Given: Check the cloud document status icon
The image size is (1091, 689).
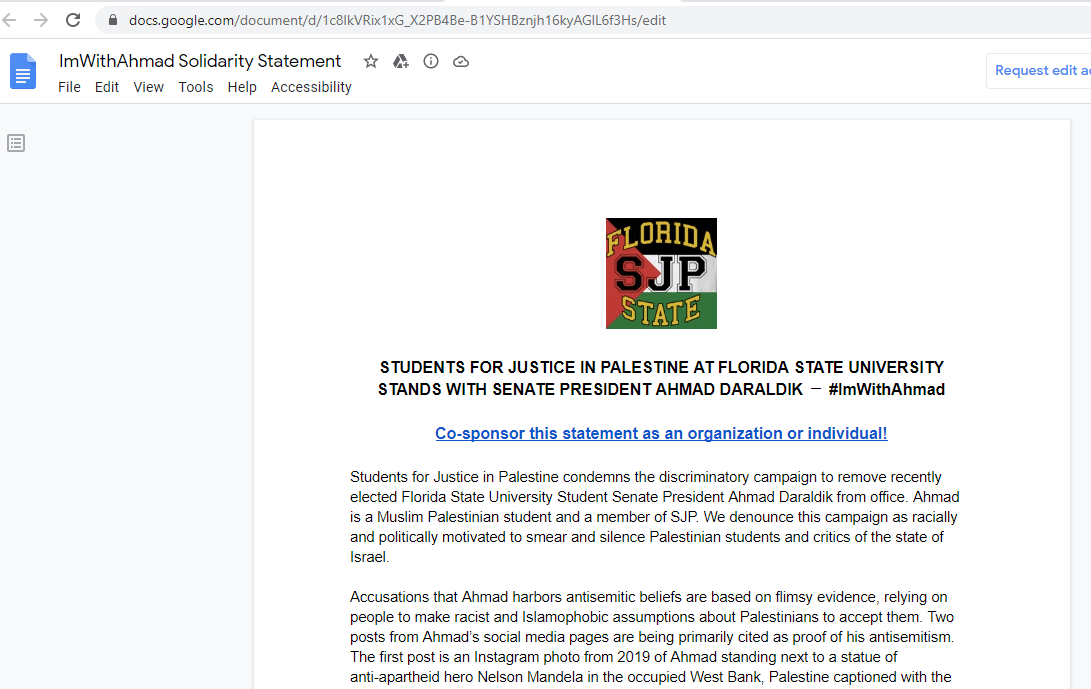Looking at the screenshot, I should tap(461, 61).
